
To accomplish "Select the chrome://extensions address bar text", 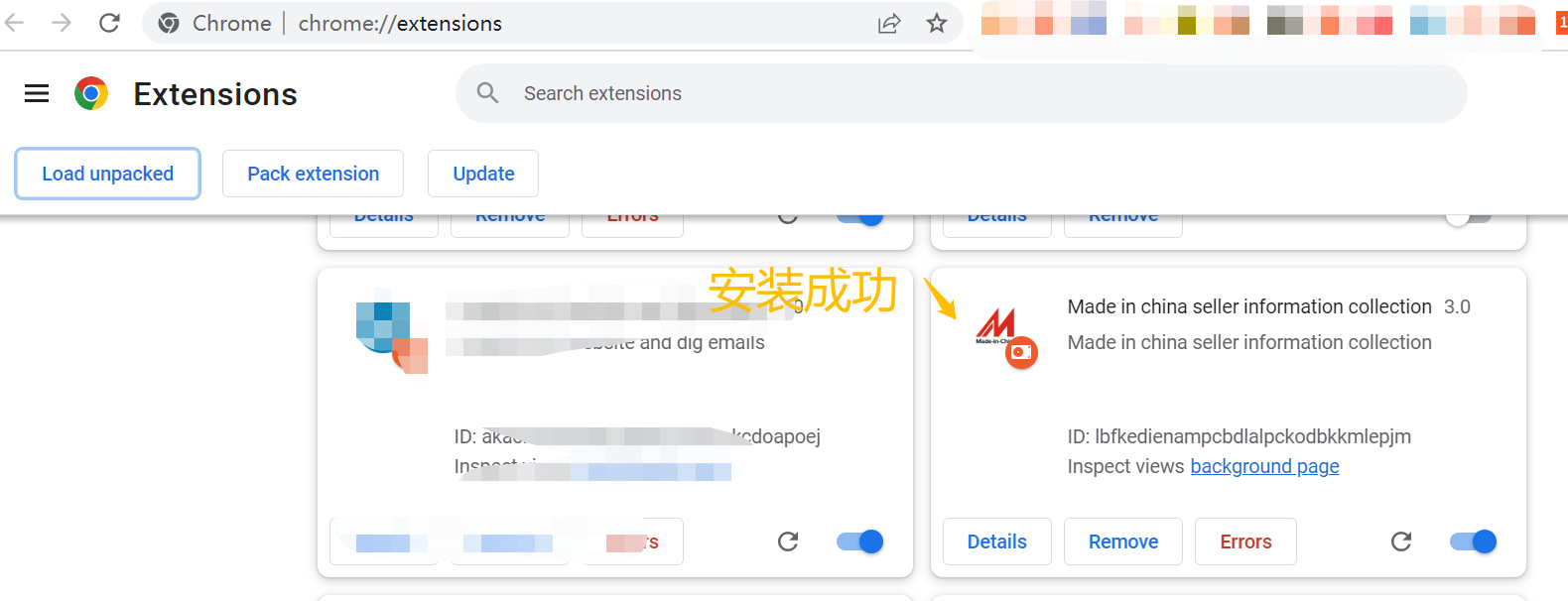I will pyautogui.click(x=400, y=23).
